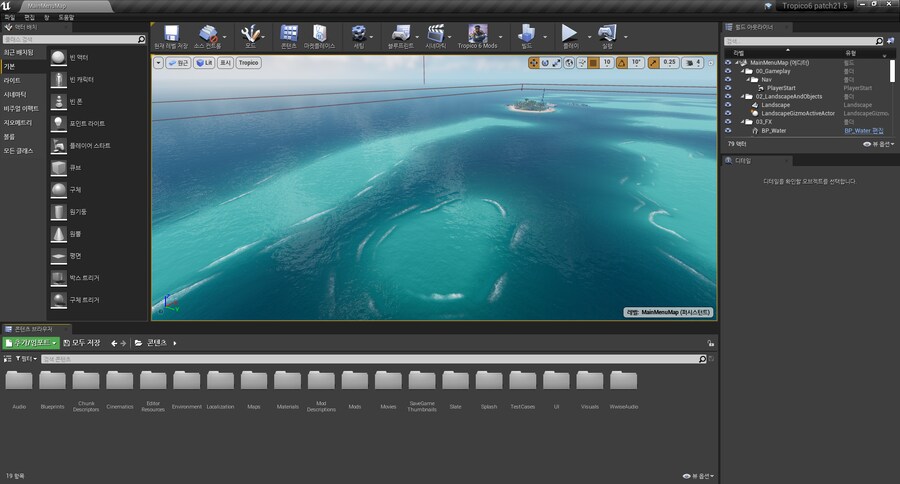This screenshot has height=484, width=900.
Task: Open rotation snap angle 10° dropdown
Action: (x=636, y=63)
